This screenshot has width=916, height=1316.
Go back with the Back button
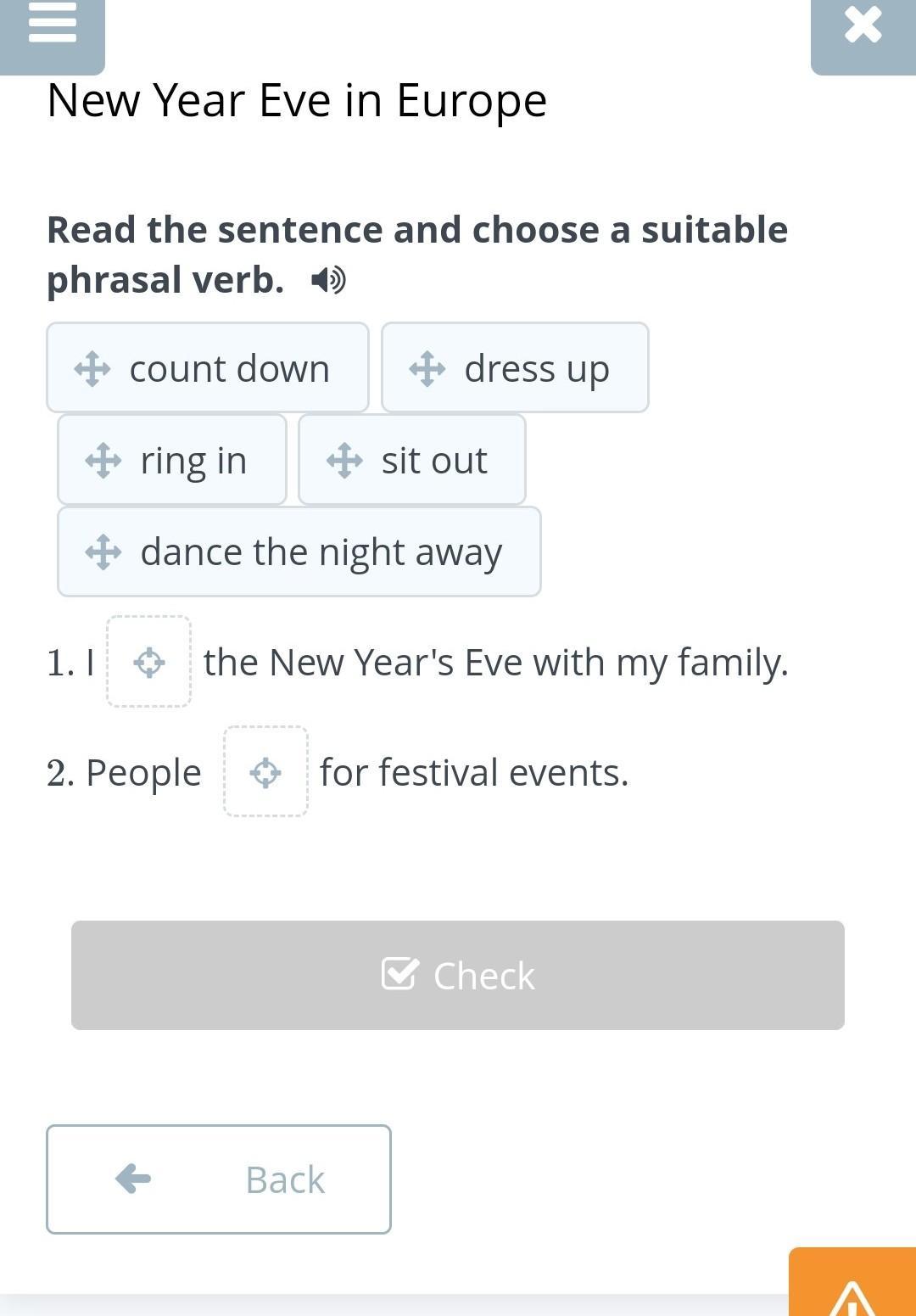pos(219,1179)
